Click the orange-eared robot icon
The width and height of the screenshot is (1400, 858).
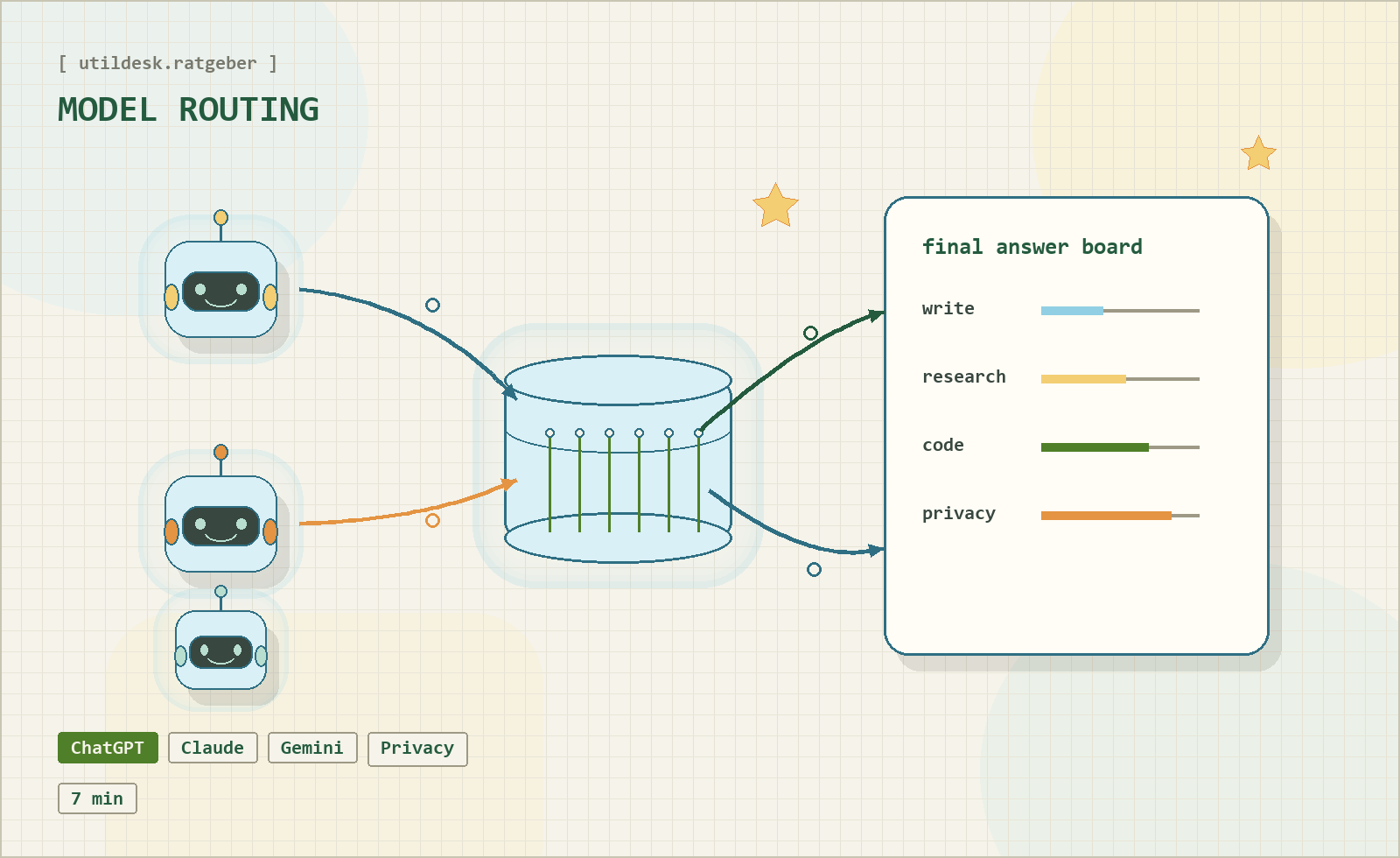pyautogui.click(x=220, y=524)
